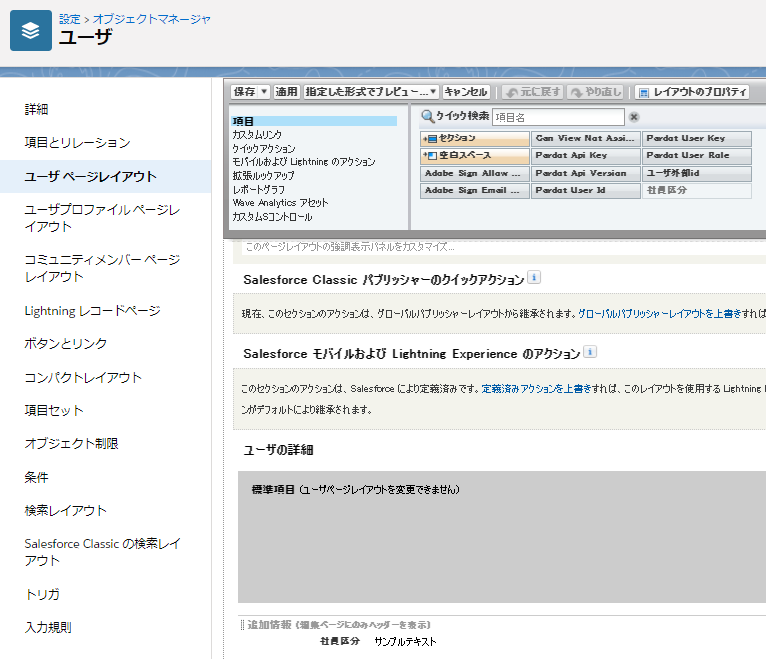This screenshot has height=659, width=766.
Task: Click info icon beside Salesforce Classic publisher heading
Action: coord(534,277)
